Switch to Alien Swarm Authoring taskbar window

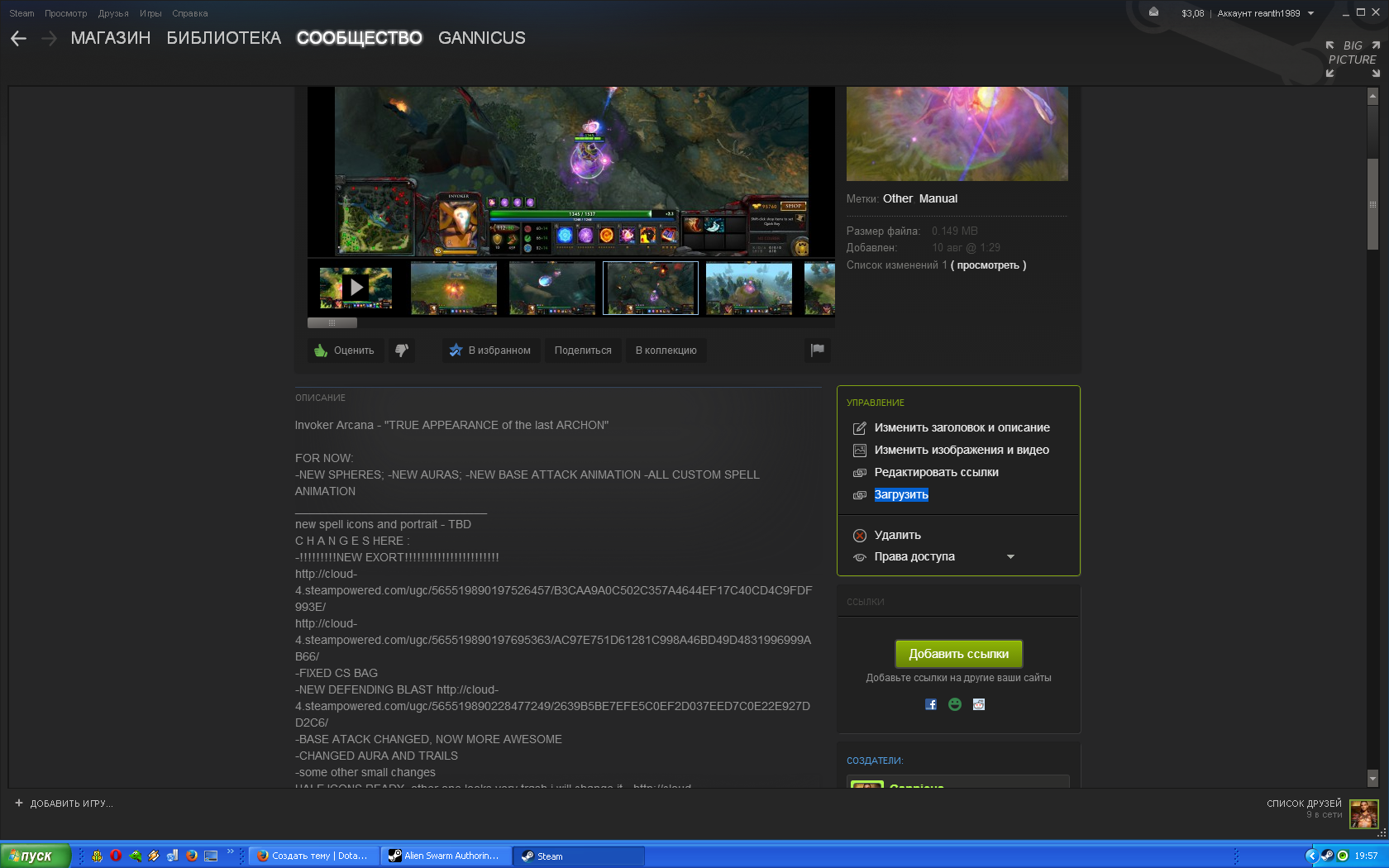click(445, 856)
